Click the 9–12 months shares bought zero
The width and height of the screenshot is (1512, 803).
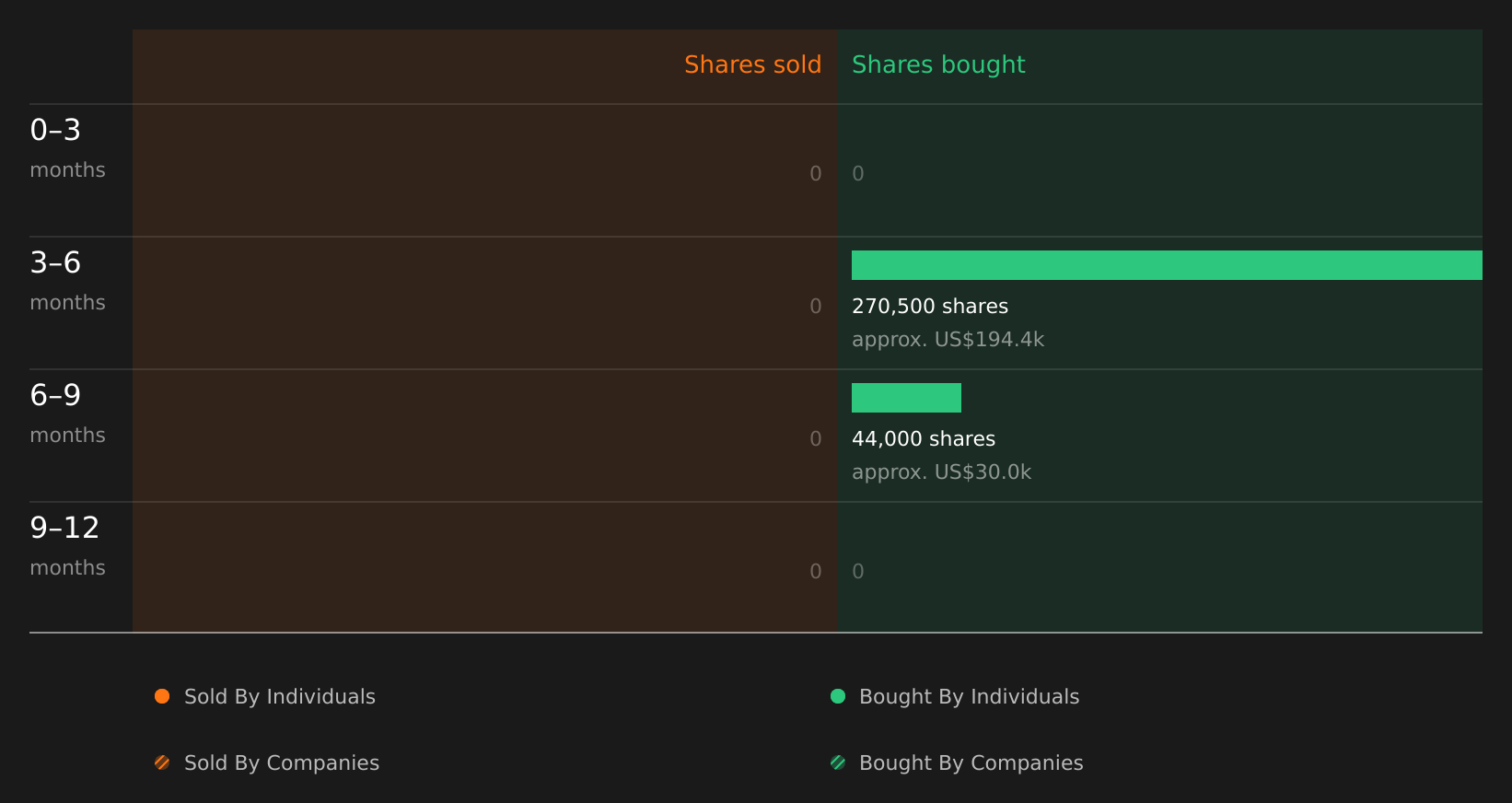[x=858, y=572]
